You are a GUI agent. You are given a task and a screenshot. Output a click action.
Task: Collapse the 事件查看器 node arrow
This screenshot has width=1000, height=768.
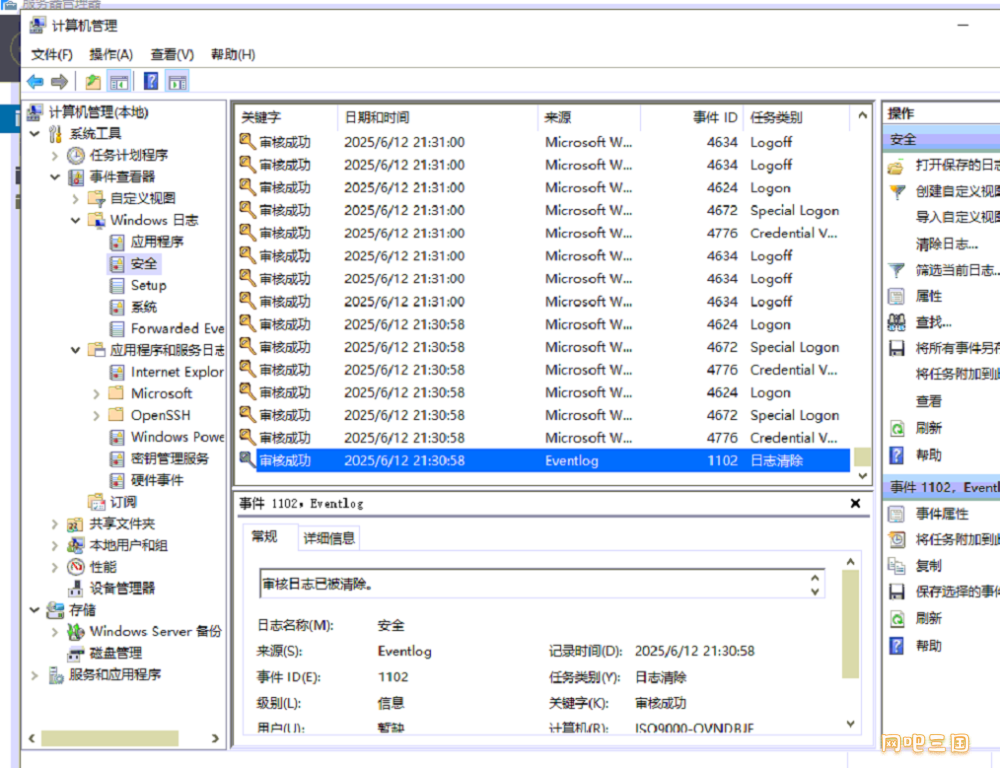(55, 177)
